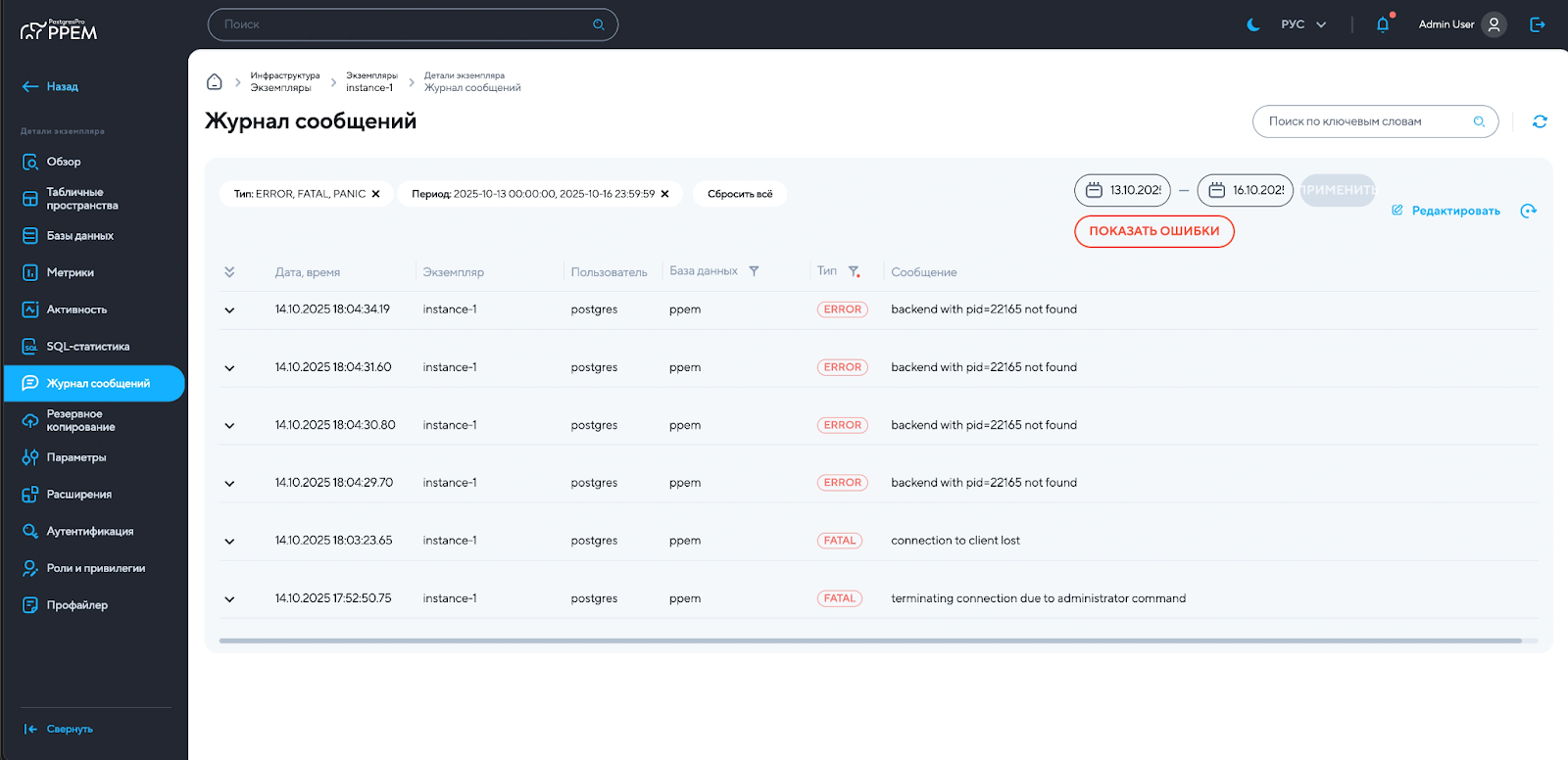Remove the Период filter chip

click(x=664, y=194)
